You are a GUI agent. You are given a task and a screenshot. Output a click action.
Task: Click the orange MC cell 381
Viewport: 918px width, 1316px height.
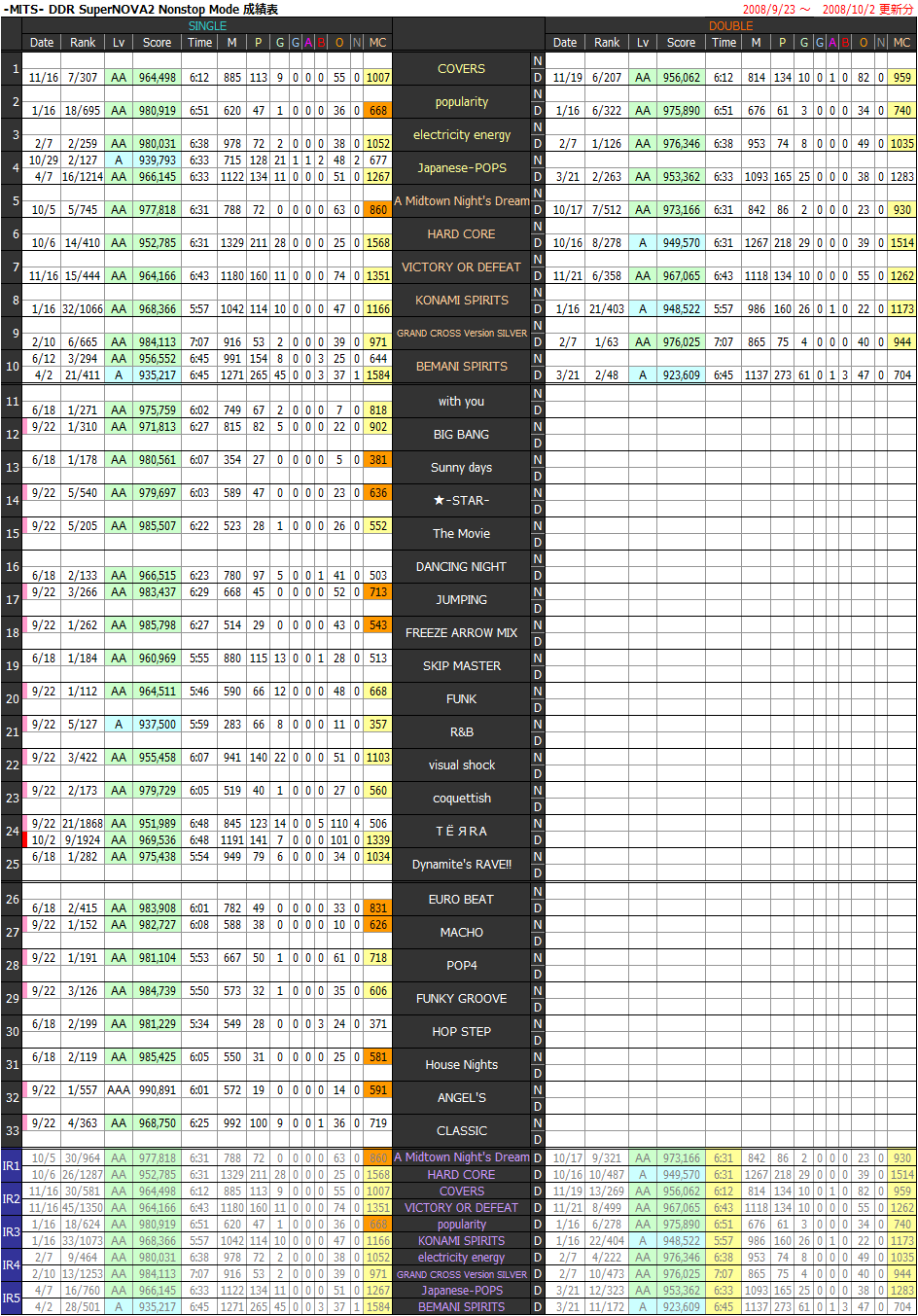[x=377, y=460]
